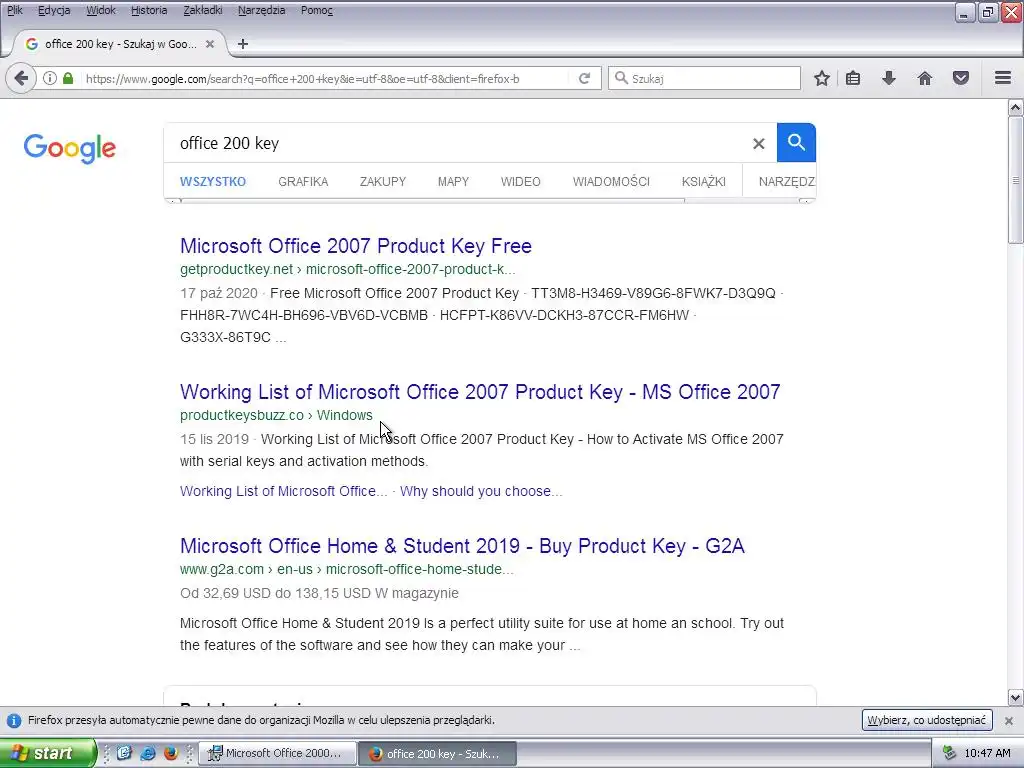1024x768 pixels.
Task: Open the Narzędzia menu
Action: [261, 10]
